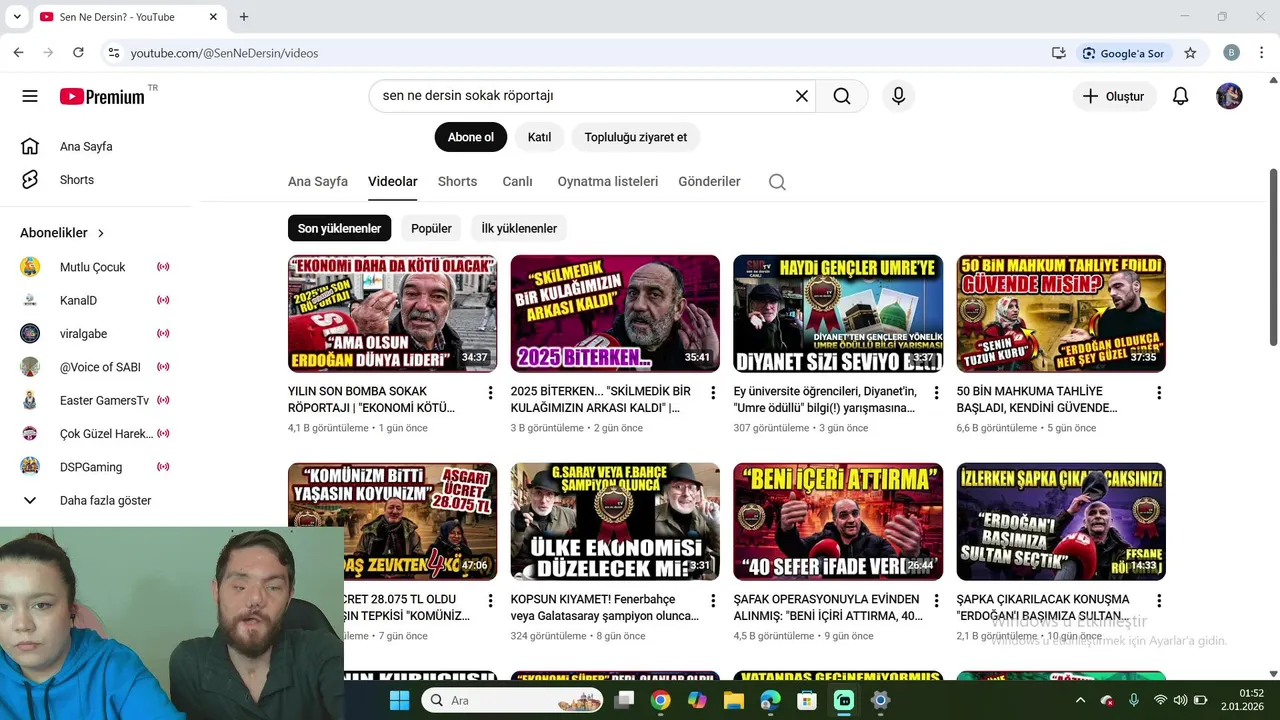
Task: Select the Videolar tab
Action: (x=393, y=182)
